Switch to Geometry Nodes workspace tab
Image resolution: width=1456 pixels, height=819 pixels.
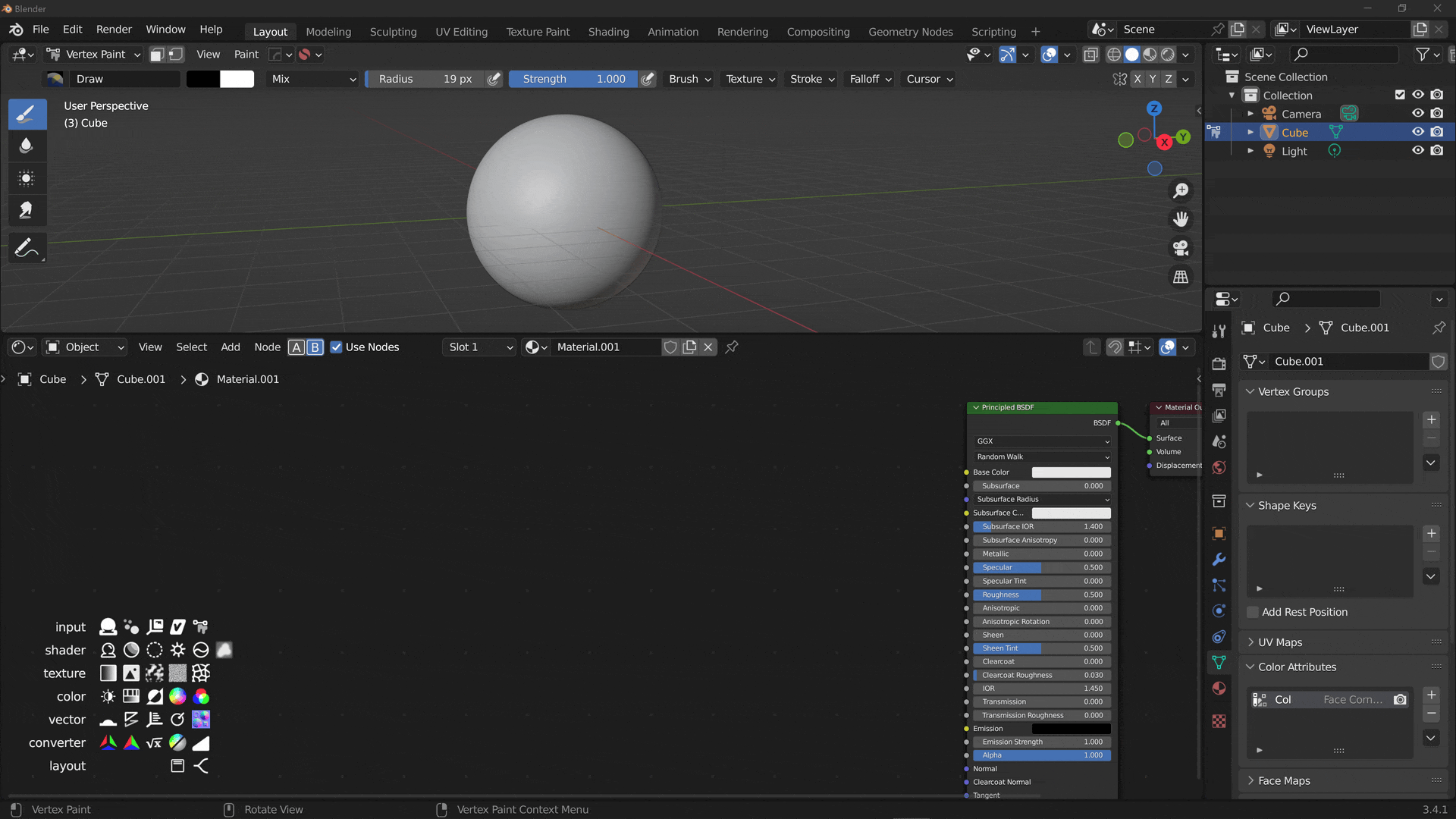tap(910, 32)
